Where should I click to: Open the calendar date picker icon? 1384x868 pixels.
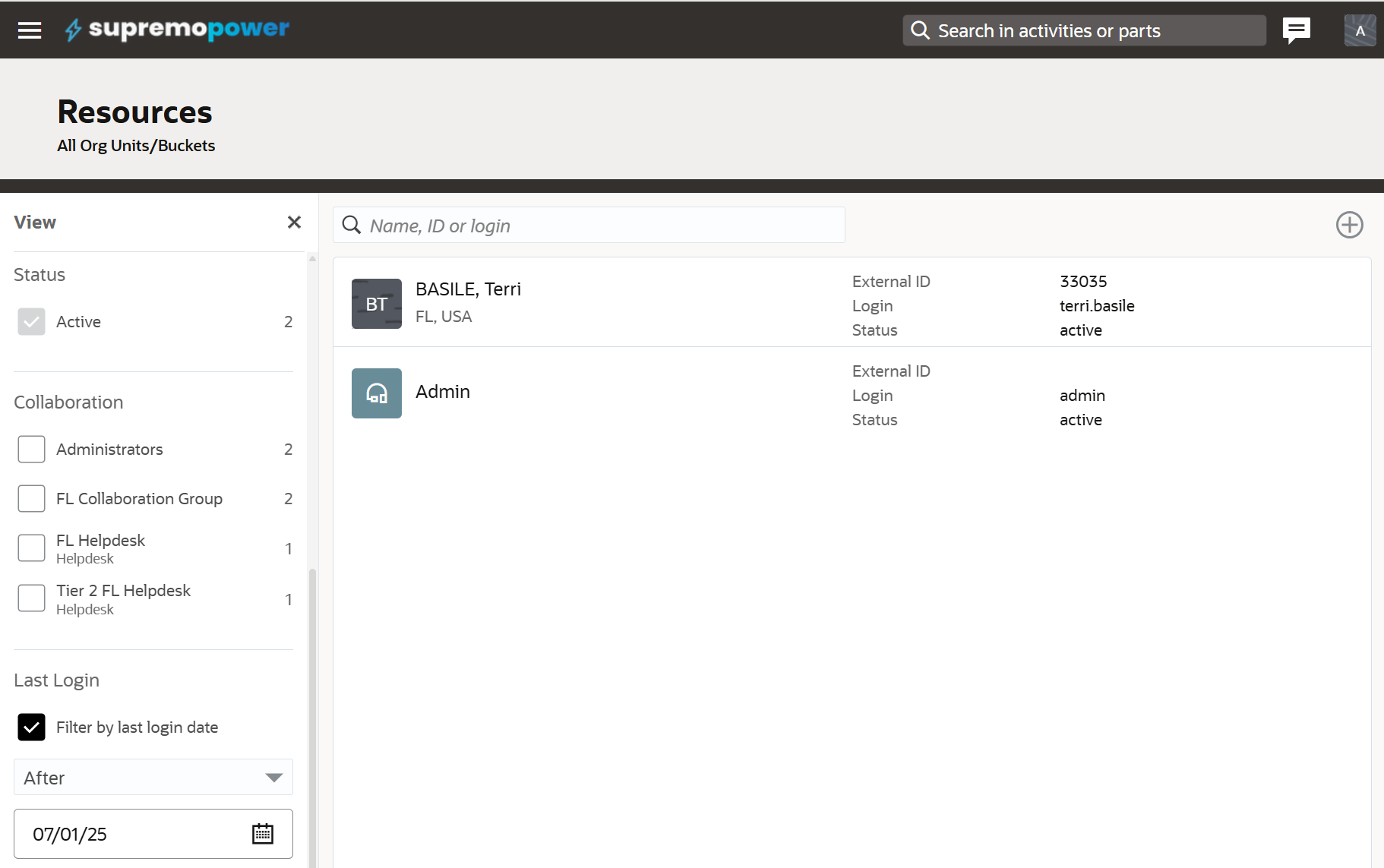point(262,833)
